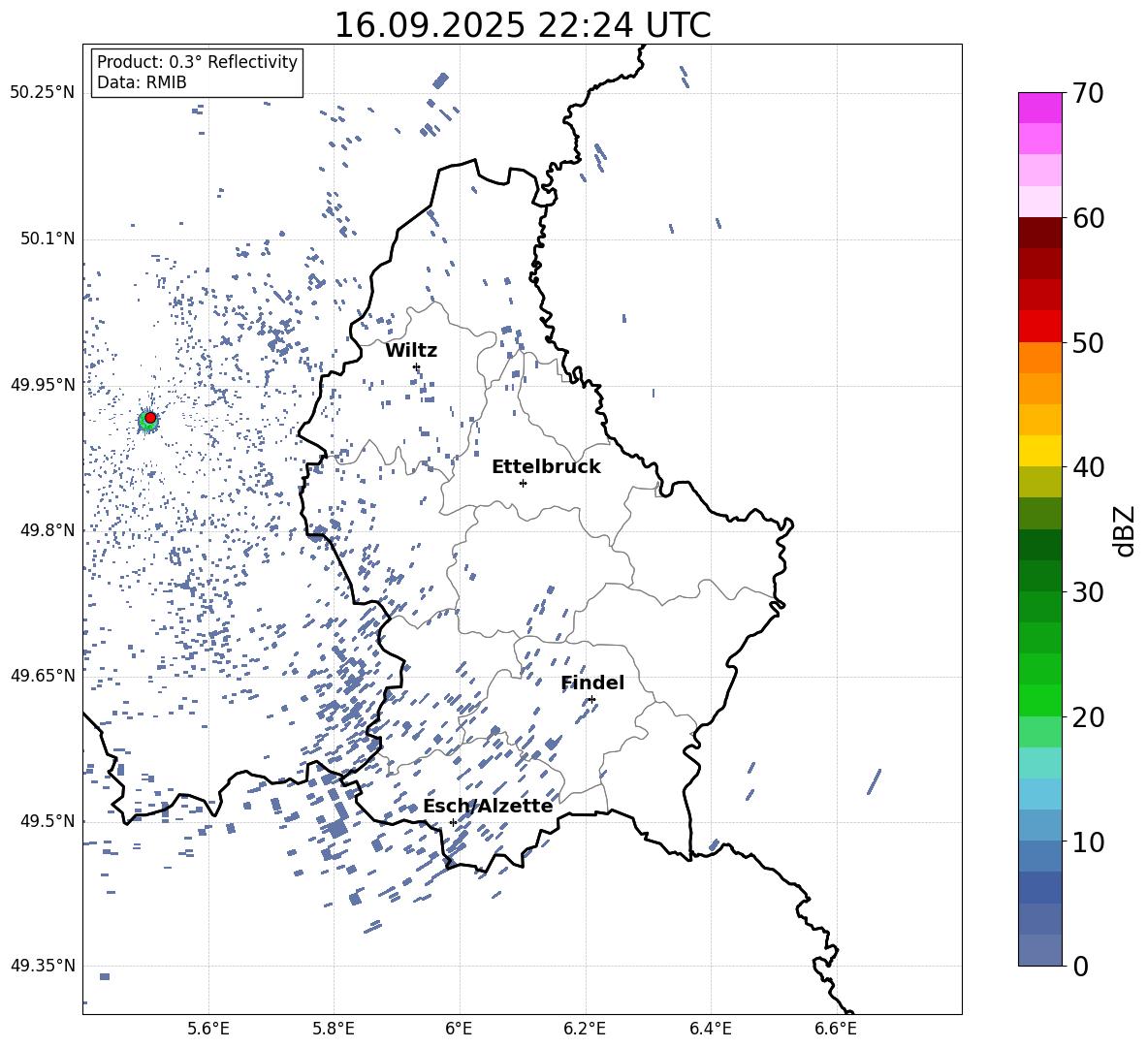Click the 6°E longitude label
This screenshot has width=1148, height=1048.
coord(459,1029)
